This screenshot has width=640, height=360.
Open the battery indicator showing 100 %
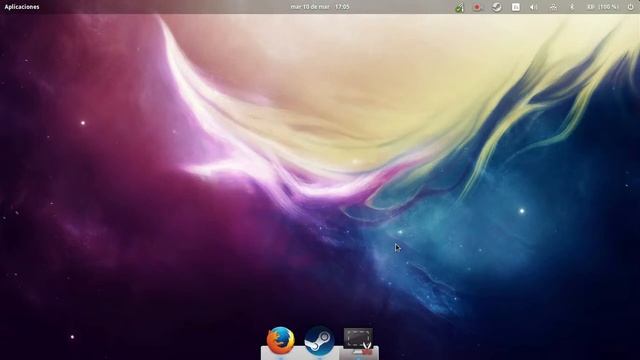point(603,7)
